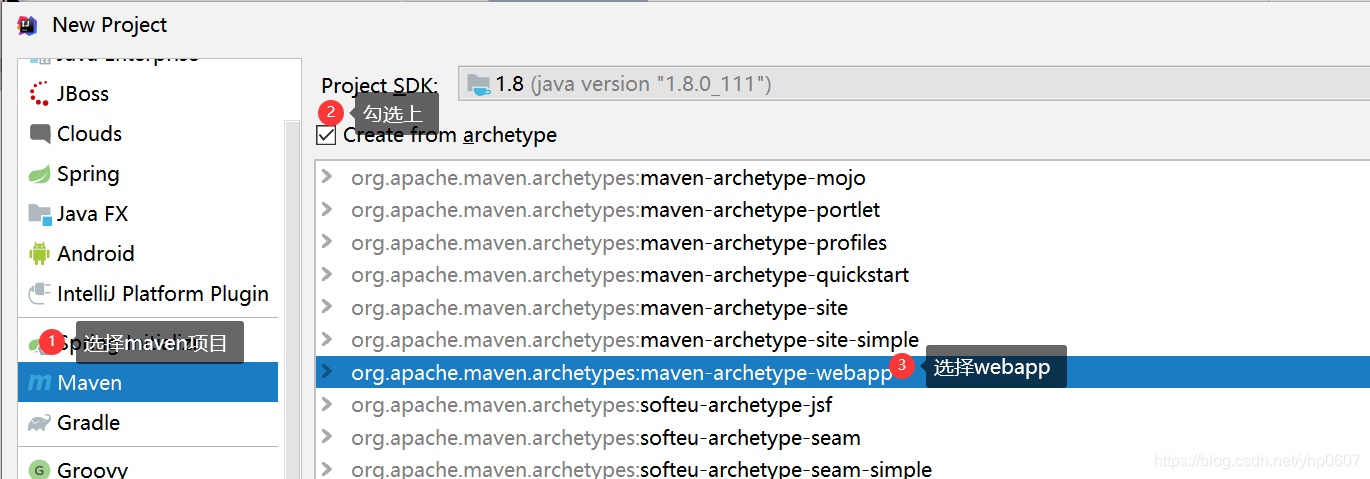1370x479 pixels.
Task: Select Java FX project type
Action: click(148, 214)
